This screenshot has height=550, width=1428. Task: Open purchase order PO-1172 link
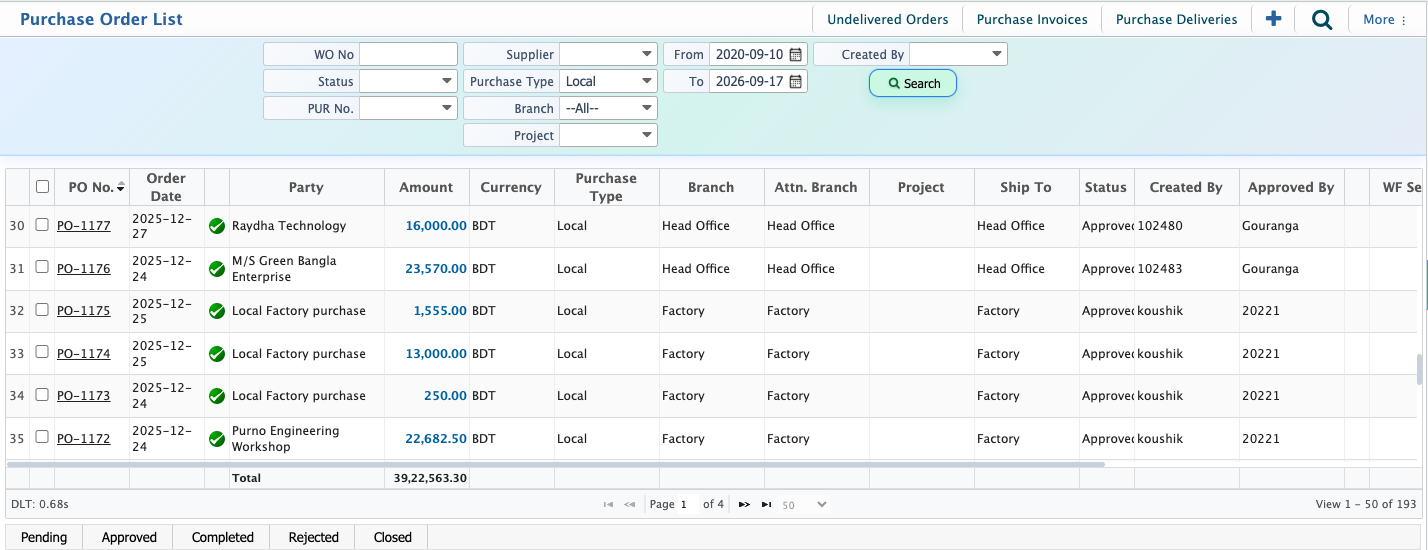[x=83, y=439]
